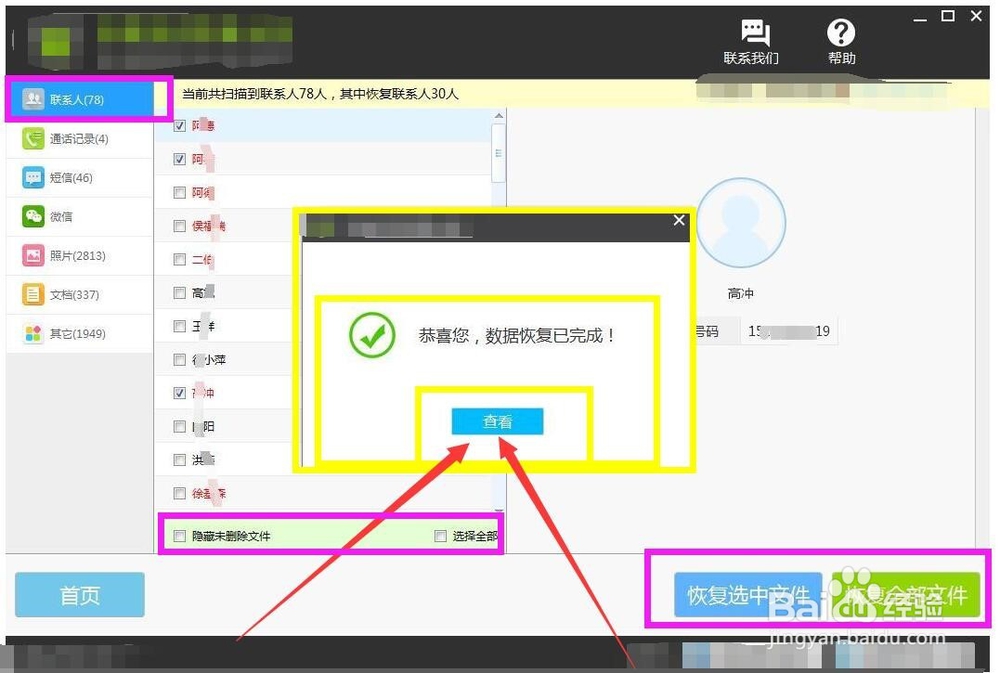Click the 查看 view button
This screenshot has width=1000, height=673.
pos(496,421)
